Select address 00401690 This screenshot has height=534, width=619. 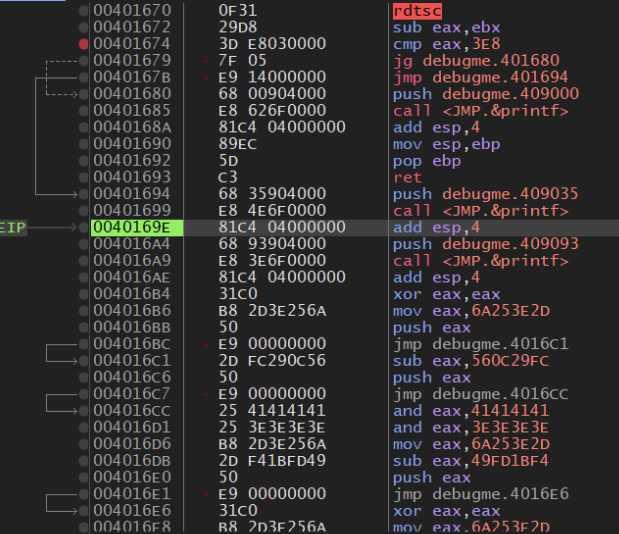[132, 144]
